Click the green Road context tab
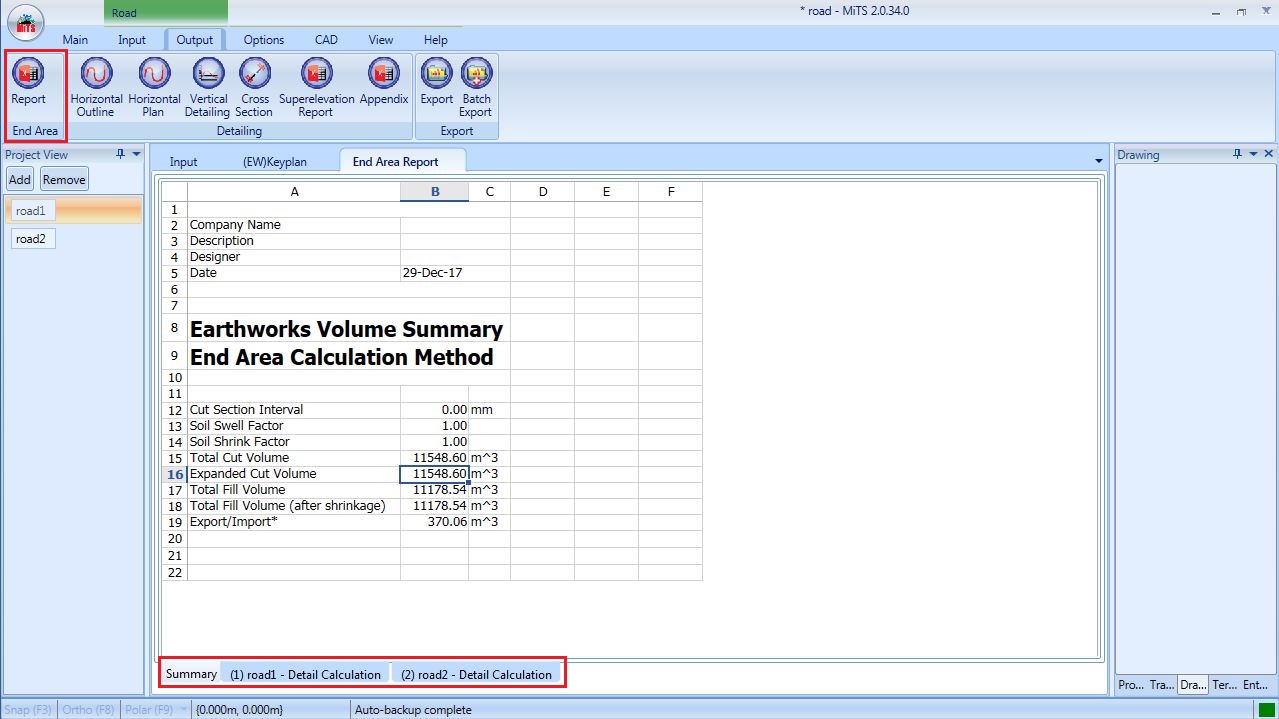This screenshot has height=719, width=1279. point(165,13)
